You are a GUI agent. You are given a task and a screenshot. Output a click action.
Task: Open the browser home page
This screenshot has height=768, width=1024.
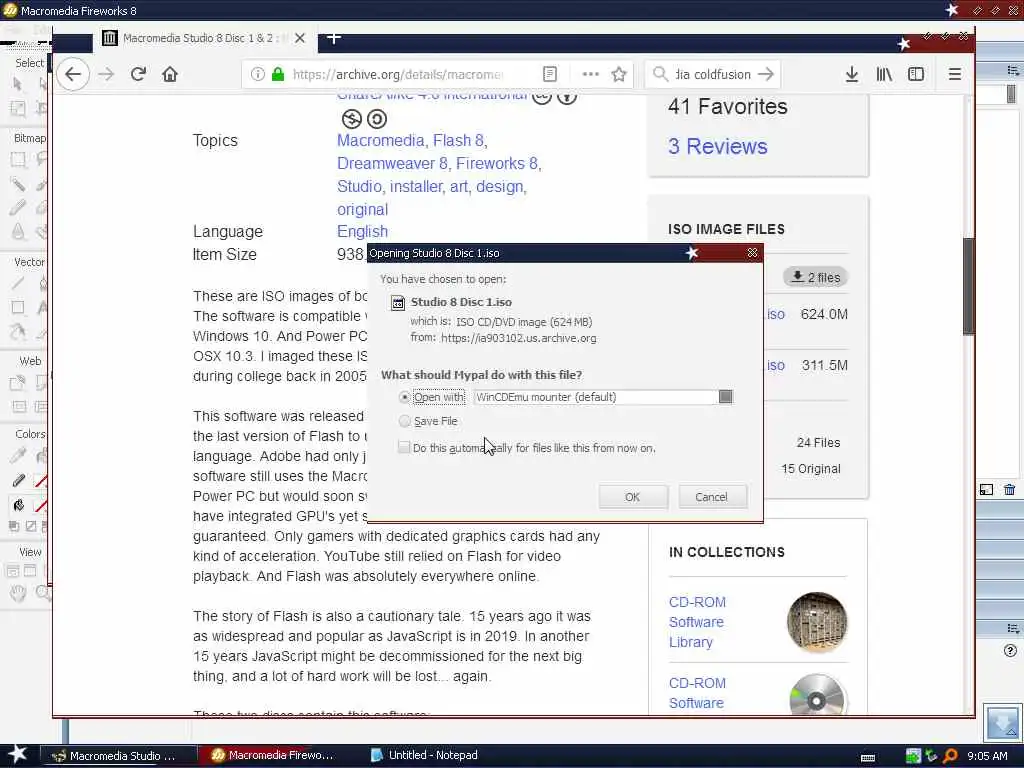[x=170, y=74]
